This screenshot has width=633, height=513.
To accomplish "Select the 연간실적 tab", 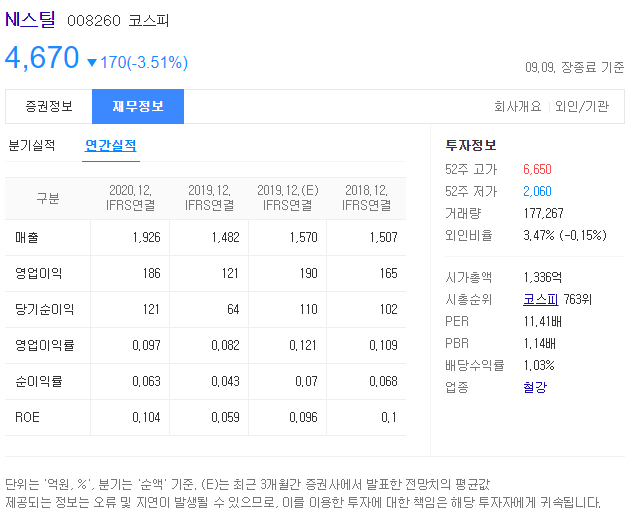I will tap(111, 145).
